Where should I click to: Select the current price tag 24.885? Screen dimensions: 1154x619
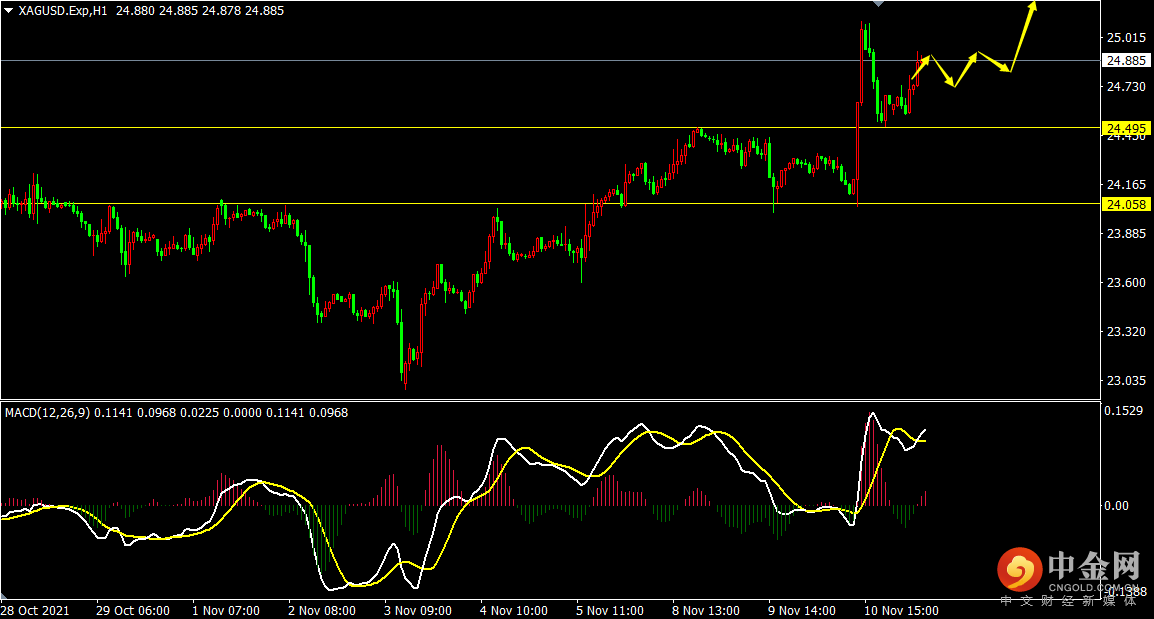[1126, 60]
